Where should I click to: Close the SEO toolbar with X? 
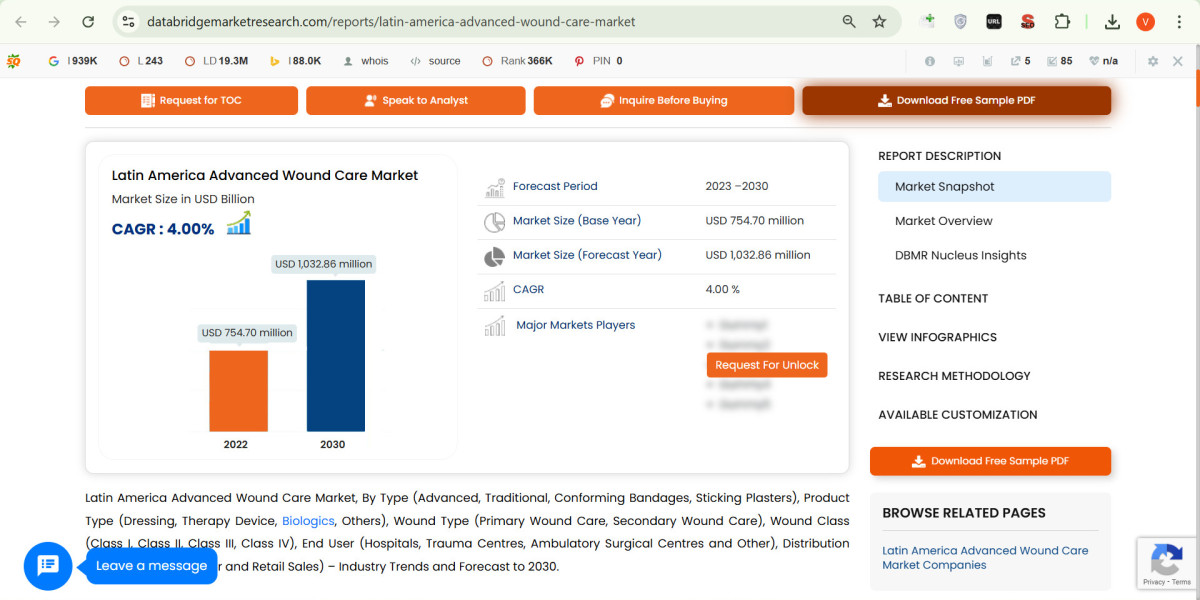click(x=1178, y=61)
